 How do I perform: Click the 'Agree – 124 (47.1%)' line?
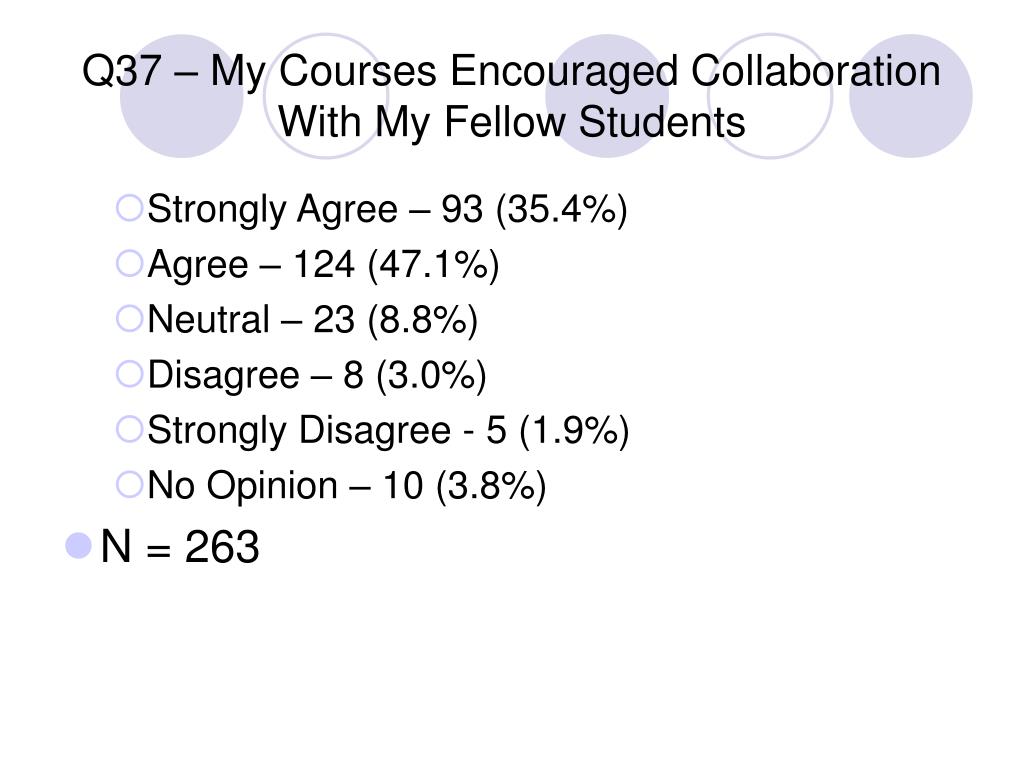tap(323, 265)
